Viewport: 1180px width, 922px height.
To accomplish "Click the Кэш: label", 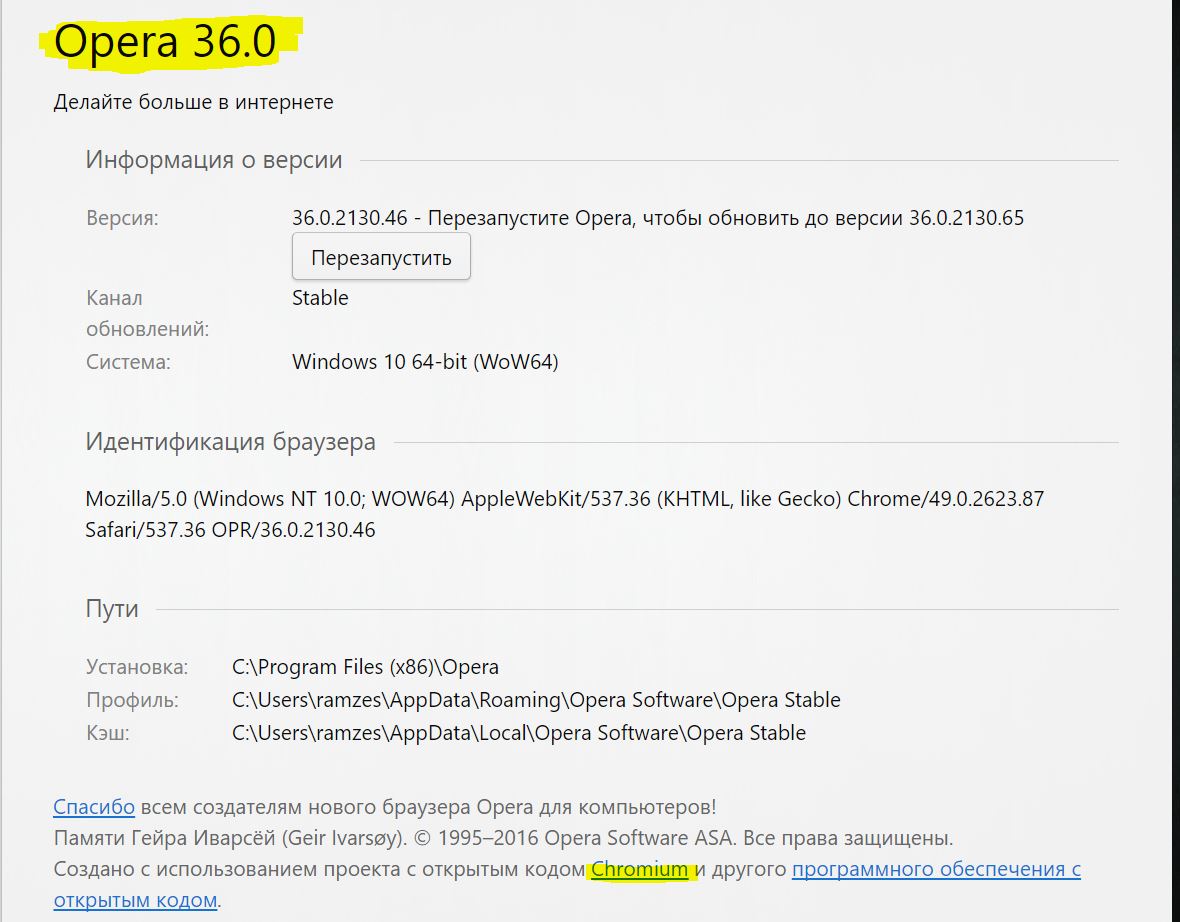I will (x=108, y=733).
